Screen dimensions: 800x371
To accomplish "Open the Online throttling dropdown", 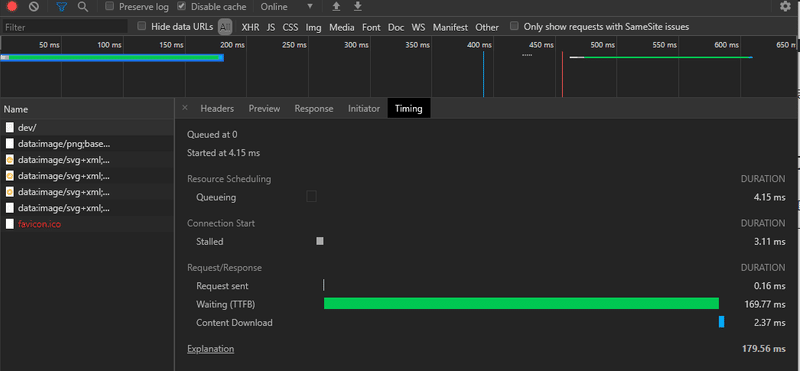I will pyautogui.click(x=287, y=7).
